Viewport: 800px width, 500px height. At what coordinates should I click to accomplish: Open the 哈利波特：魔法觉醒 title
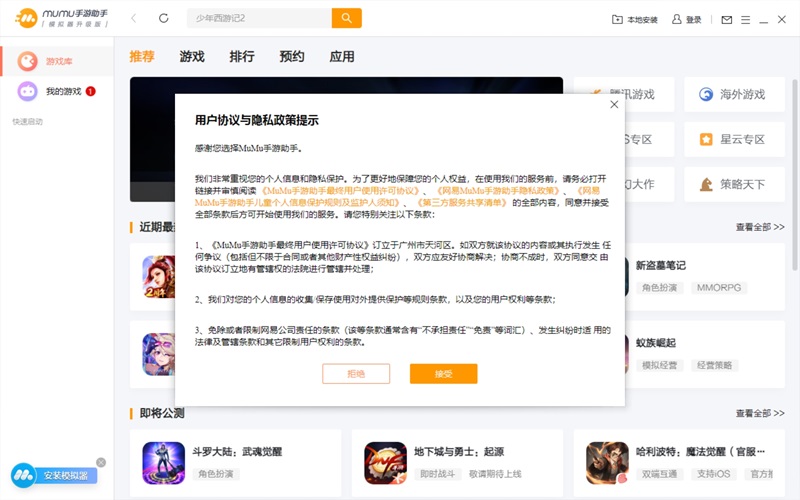tap(700, 452)
